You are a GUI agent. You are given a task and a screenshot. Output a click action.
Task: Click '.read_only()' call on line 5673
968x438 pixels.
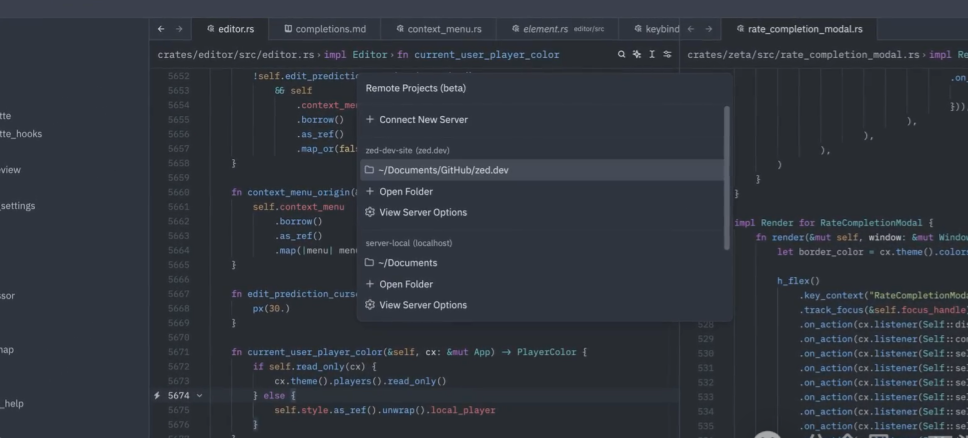pyautogui.click(x=415, y=381)
